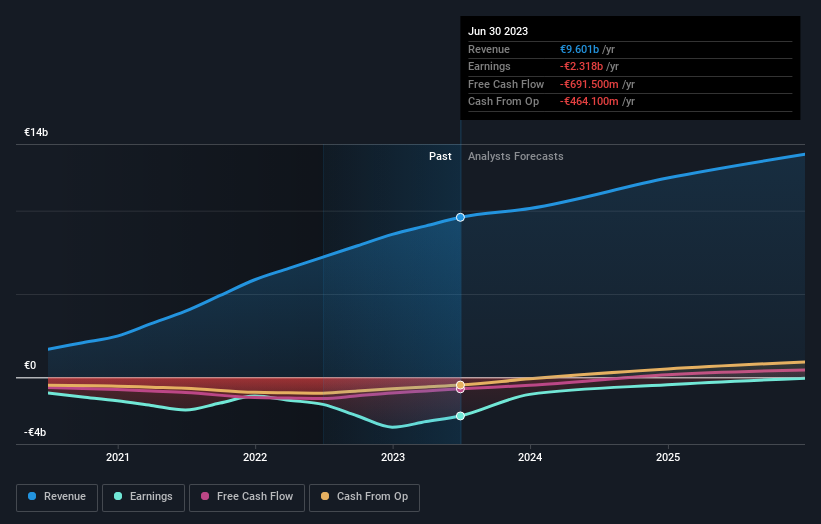Image resolution: width=821 pixels, height=524 pixels.
Task: Select the Cash From Op data point marker
Action: tap(460, 385)
